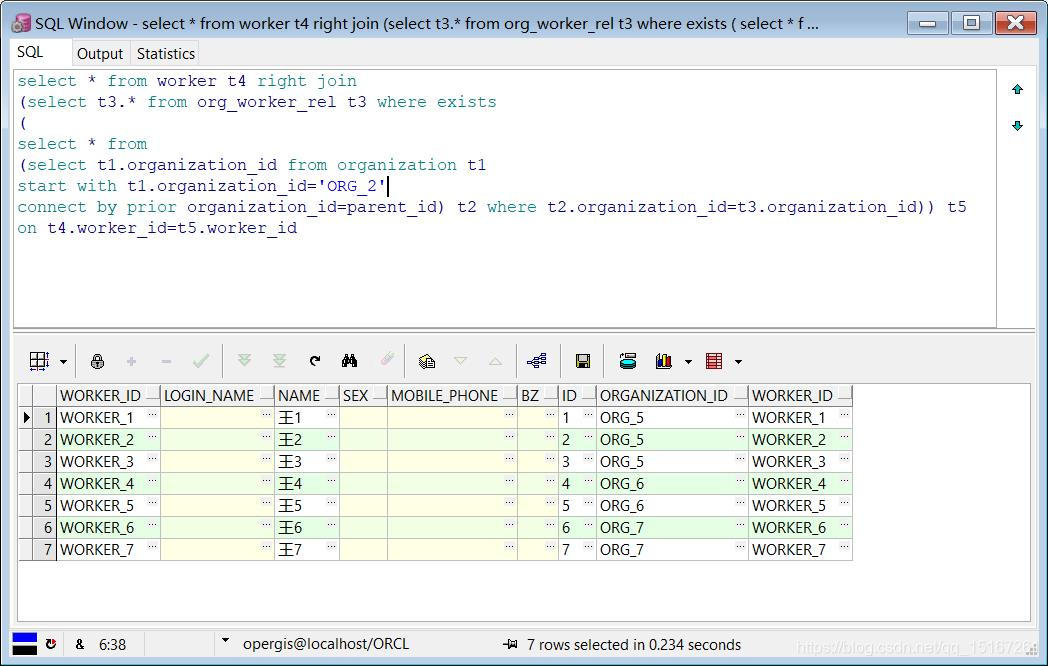Click the linked query tree icon
This screenshot has height=666, width=1048.
tap(537, 361)
